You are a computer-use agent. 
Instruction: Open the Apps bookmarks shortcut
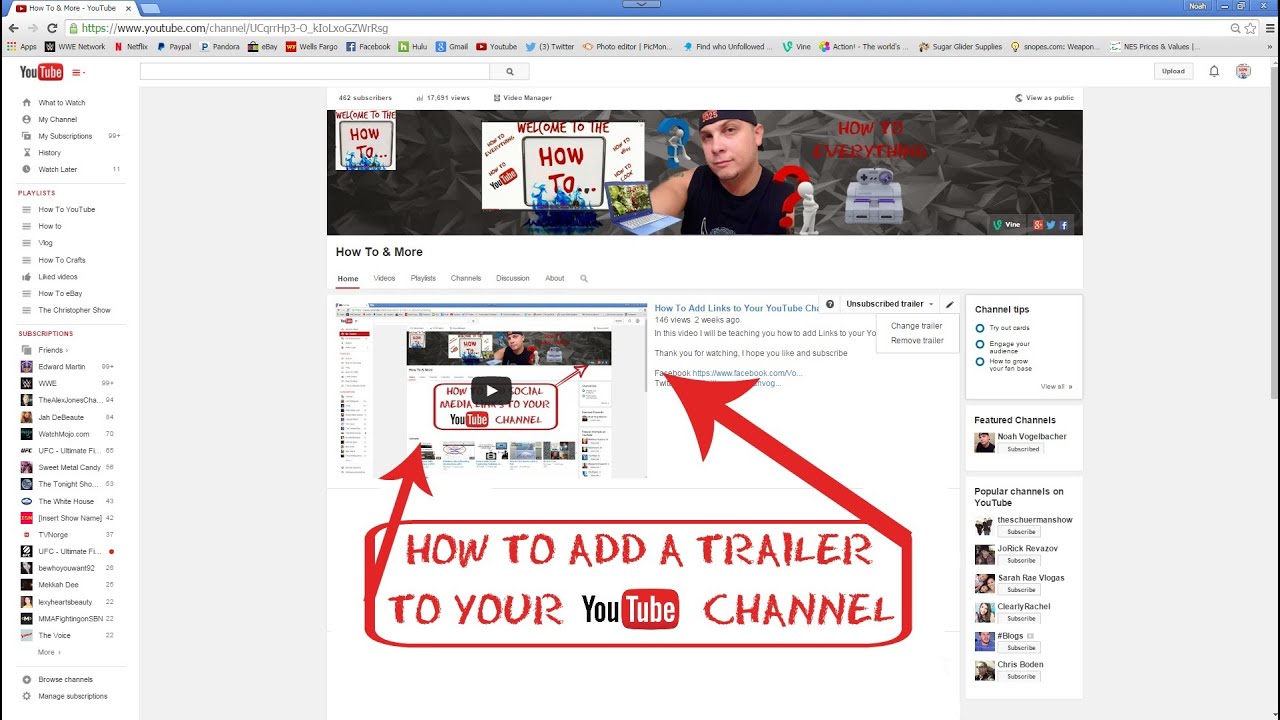(21, 46)
